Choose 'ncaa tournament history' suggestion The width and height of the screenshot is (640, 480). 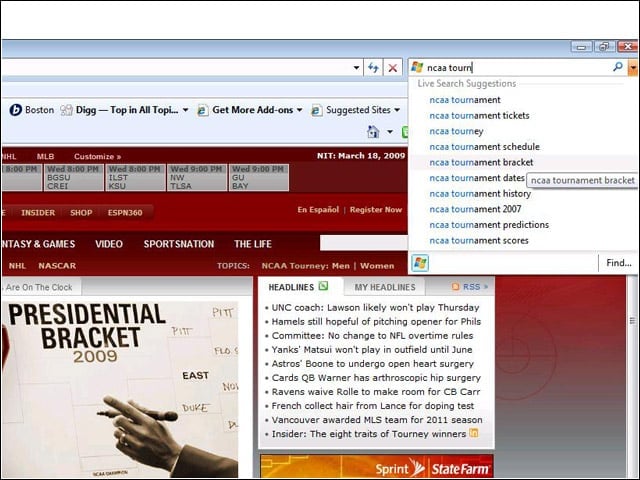[x=480, y=193]
